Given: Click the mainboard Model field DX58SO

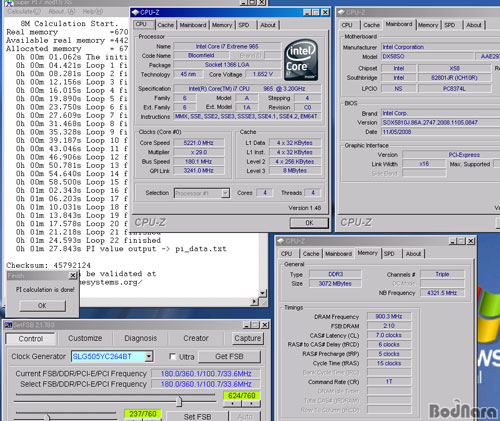Looking at the screenshot, I should [427, 56].
